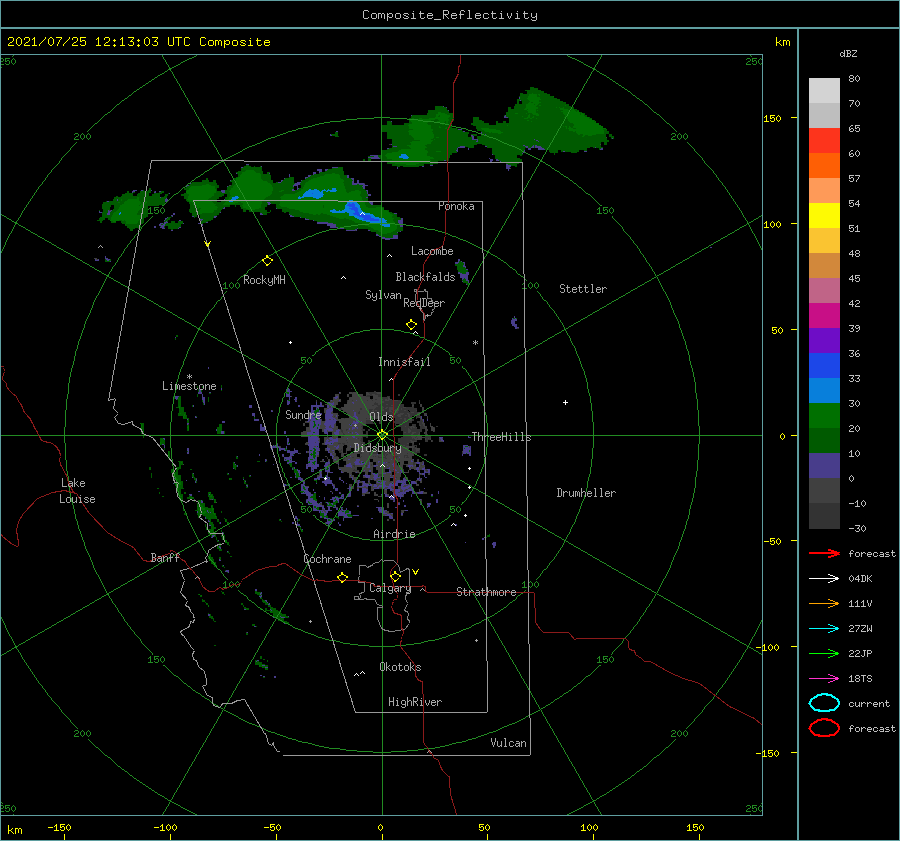Image resolution: width=900 pixels, height=841 pixels.
Task: Click the 04DK legend text
Action: point(860,579)
